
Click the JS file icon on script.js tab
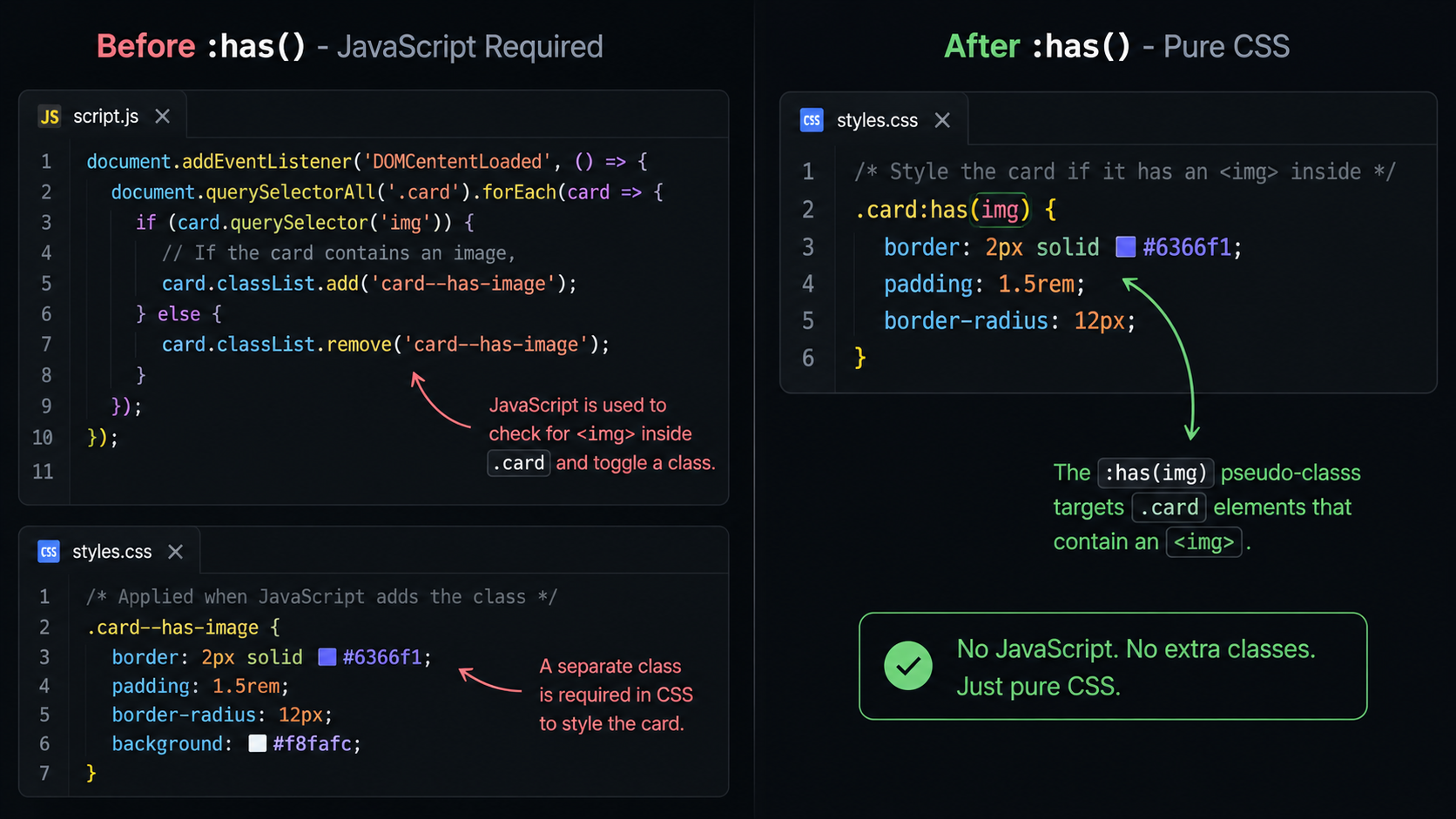pyautogui.click(x=50, y=117)
